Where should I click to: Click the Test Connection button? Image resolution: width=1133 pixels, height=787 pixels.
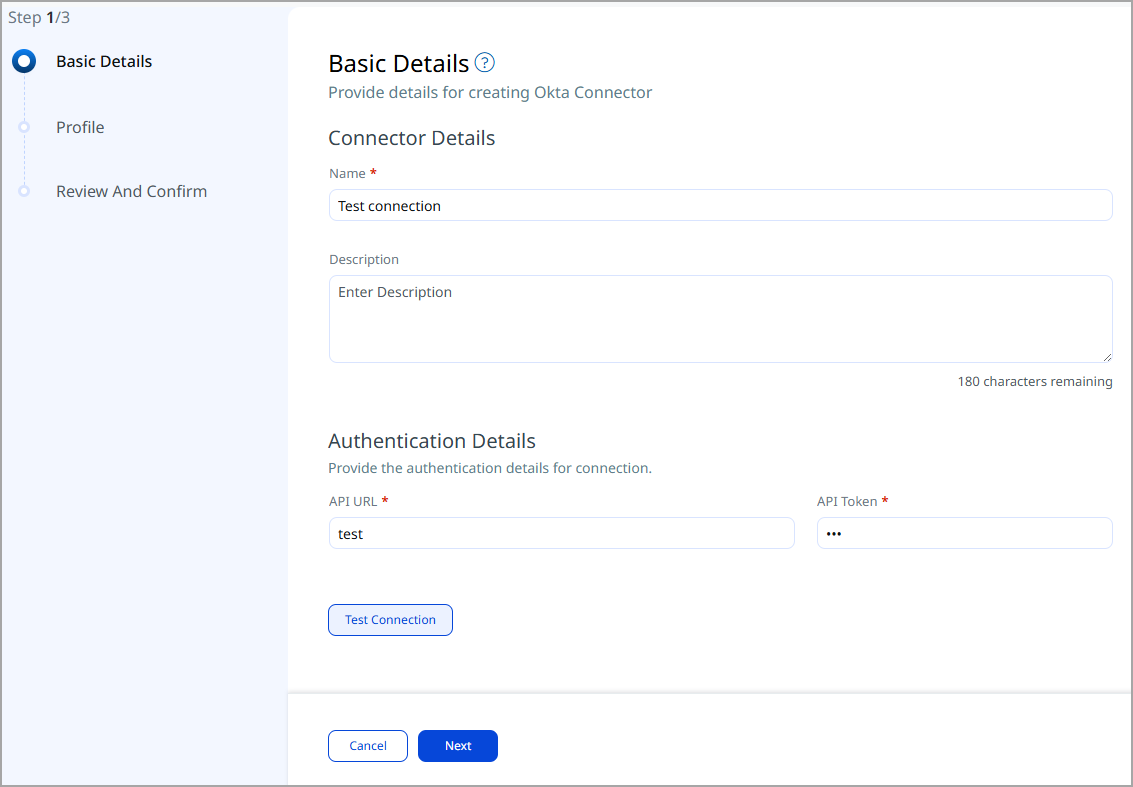390,620
